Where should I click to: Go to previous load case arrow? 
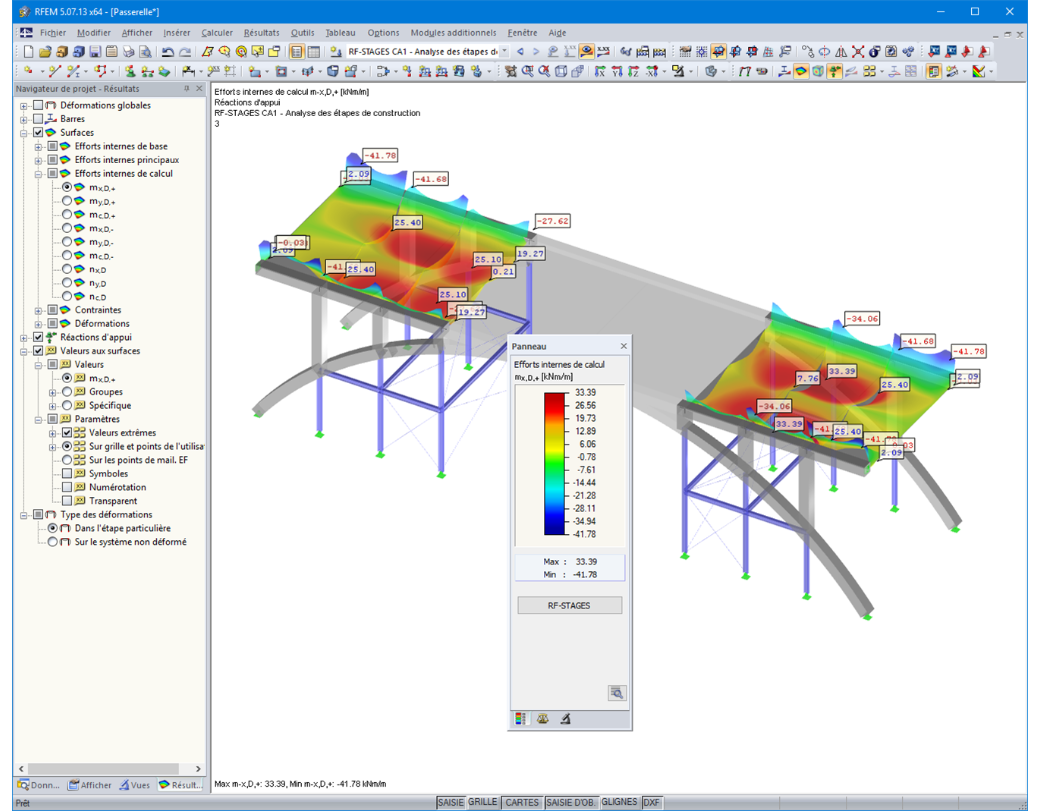(x=520, y=51)
